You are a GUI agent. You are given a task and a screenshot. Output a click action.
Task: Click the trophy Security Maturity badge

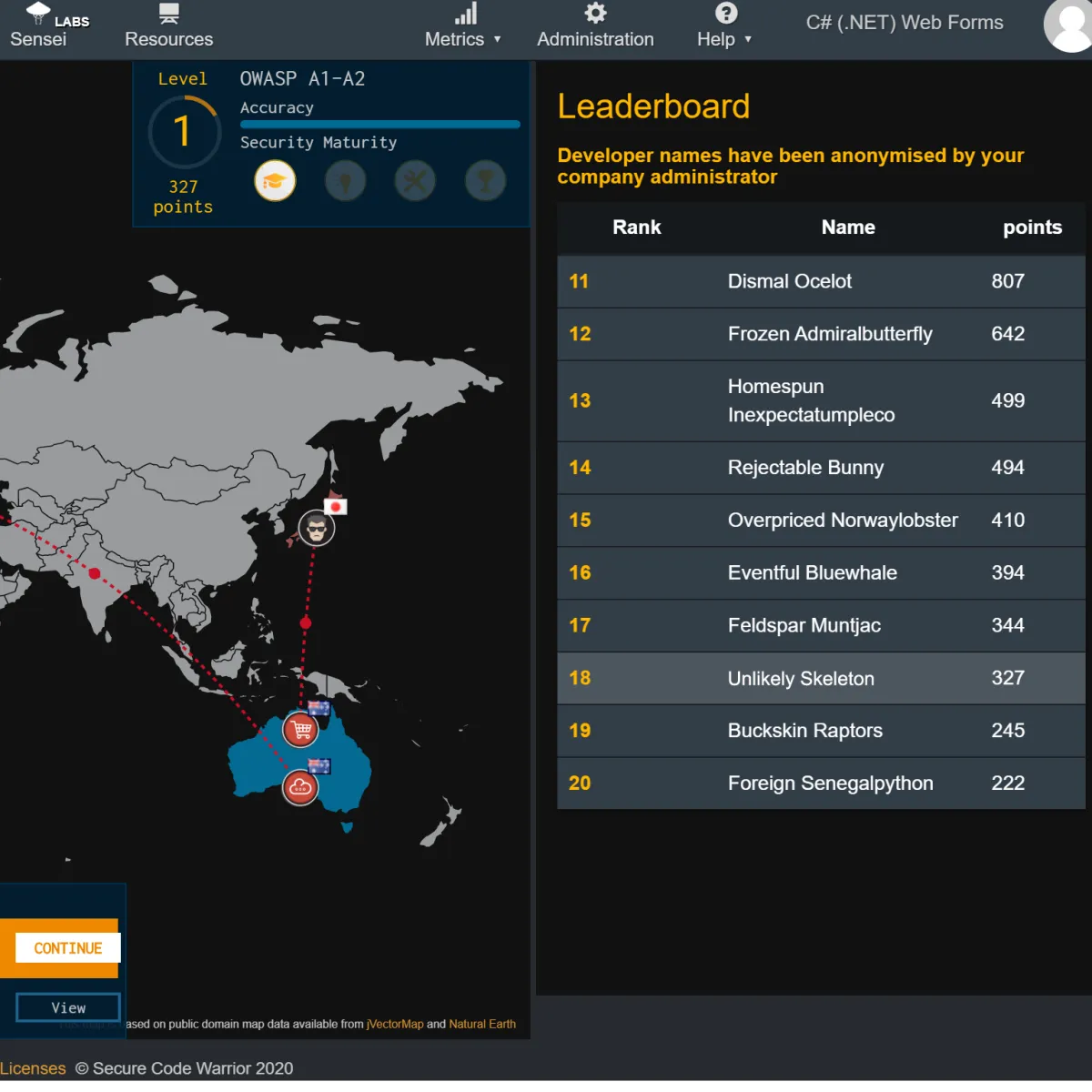pos(485,180)
